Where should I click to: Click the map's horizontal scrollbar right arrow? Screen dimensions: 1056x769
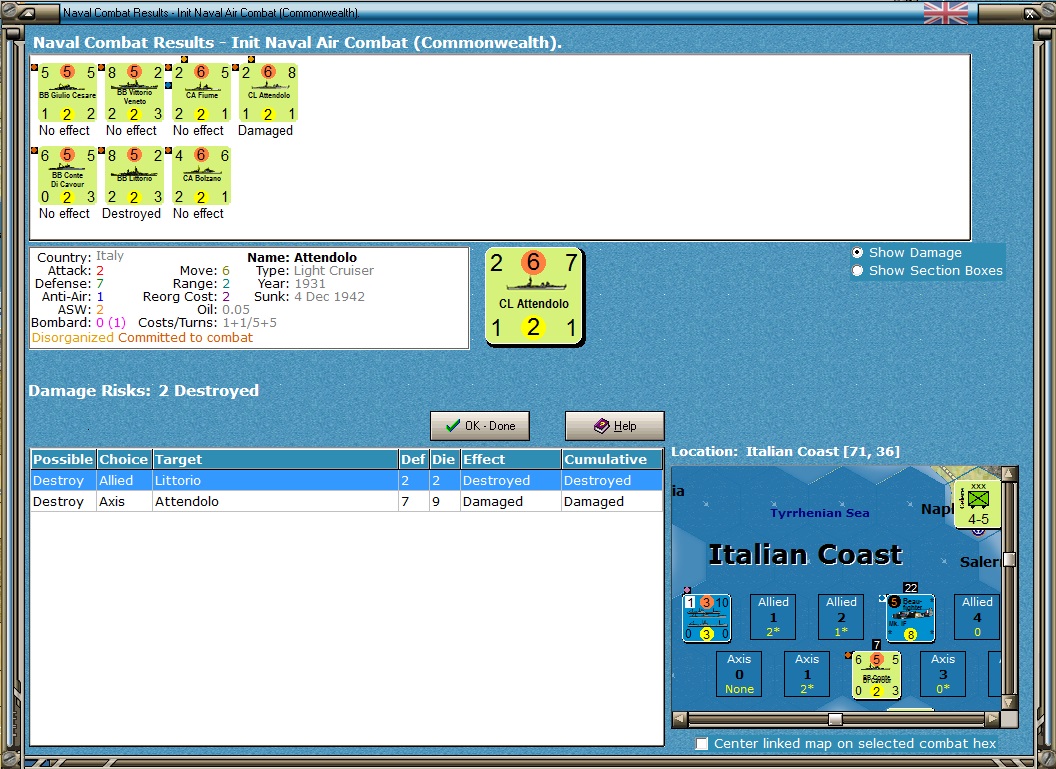point(993,719)
